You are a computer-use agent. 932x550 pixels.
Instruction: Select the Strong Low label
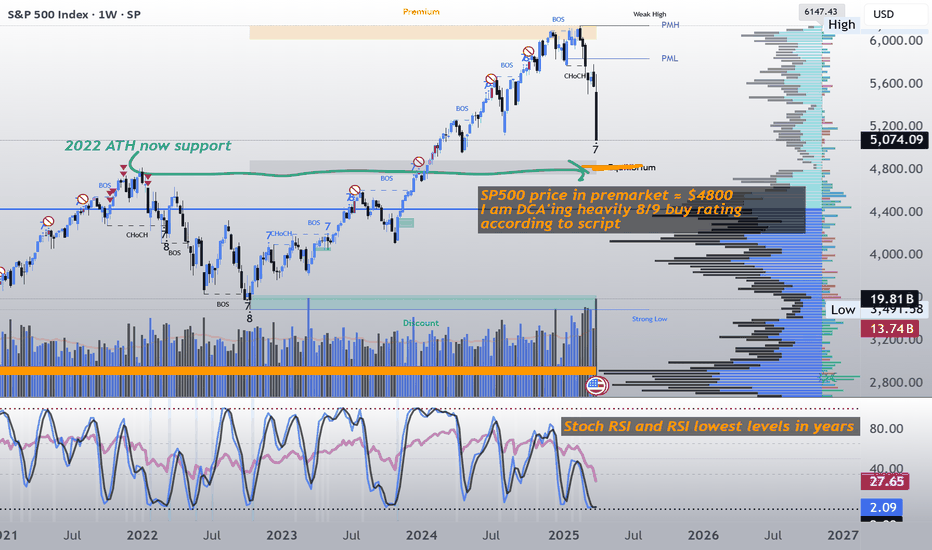point(649,319)
